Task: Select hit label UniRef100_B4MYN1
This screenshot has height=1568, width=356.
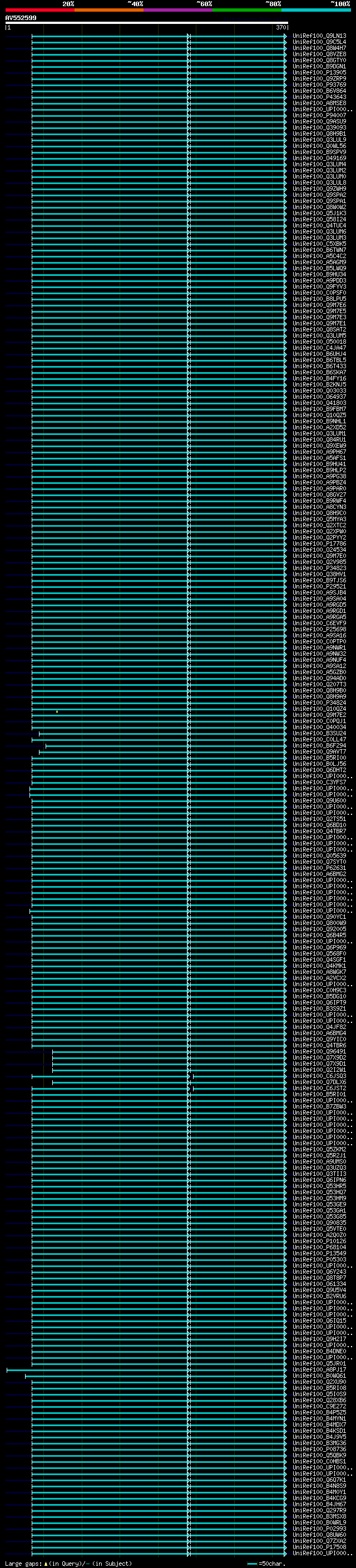Action: click(319, 1418)
